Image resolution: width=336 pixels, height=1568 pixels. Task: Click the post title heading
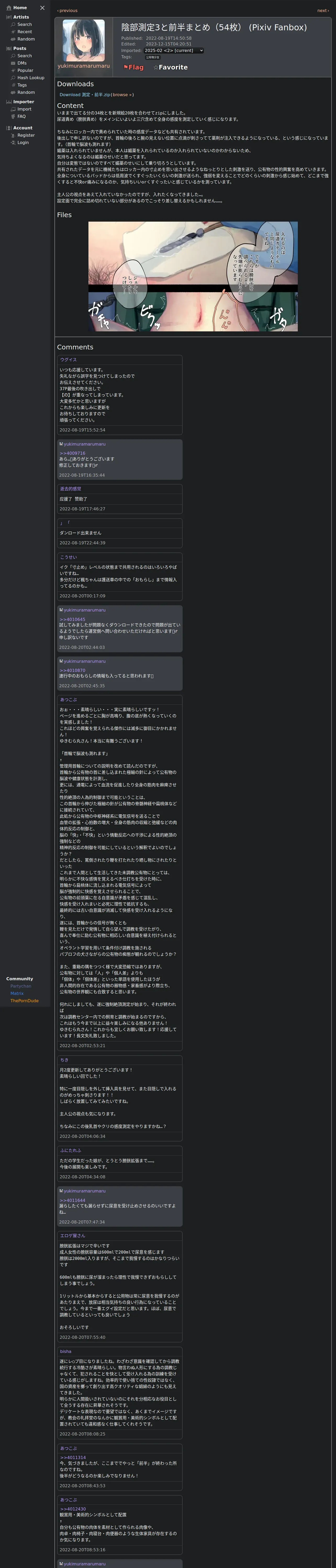(x=214, y=27)
